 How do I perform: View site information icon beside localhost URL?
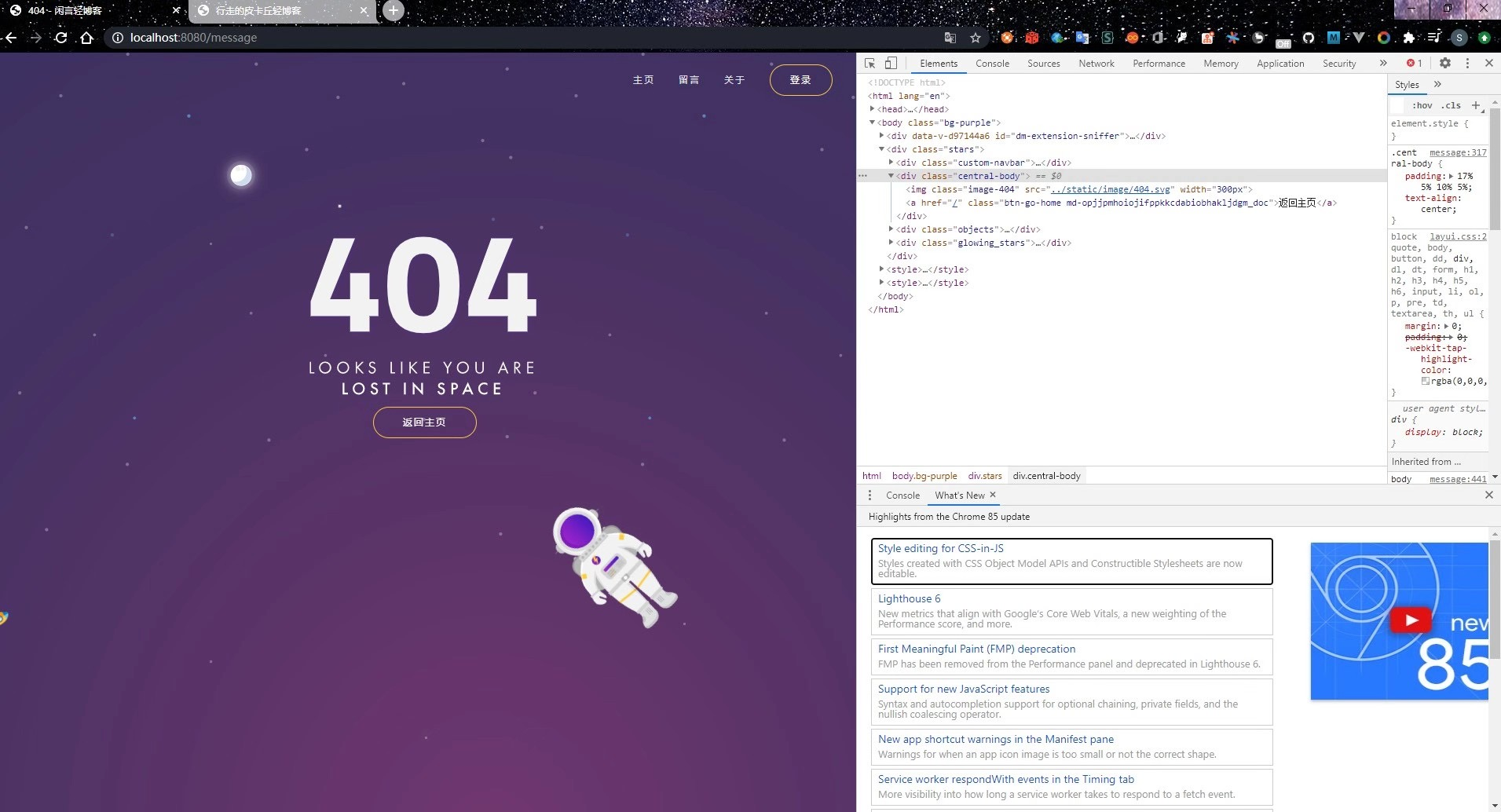[117, 38]
